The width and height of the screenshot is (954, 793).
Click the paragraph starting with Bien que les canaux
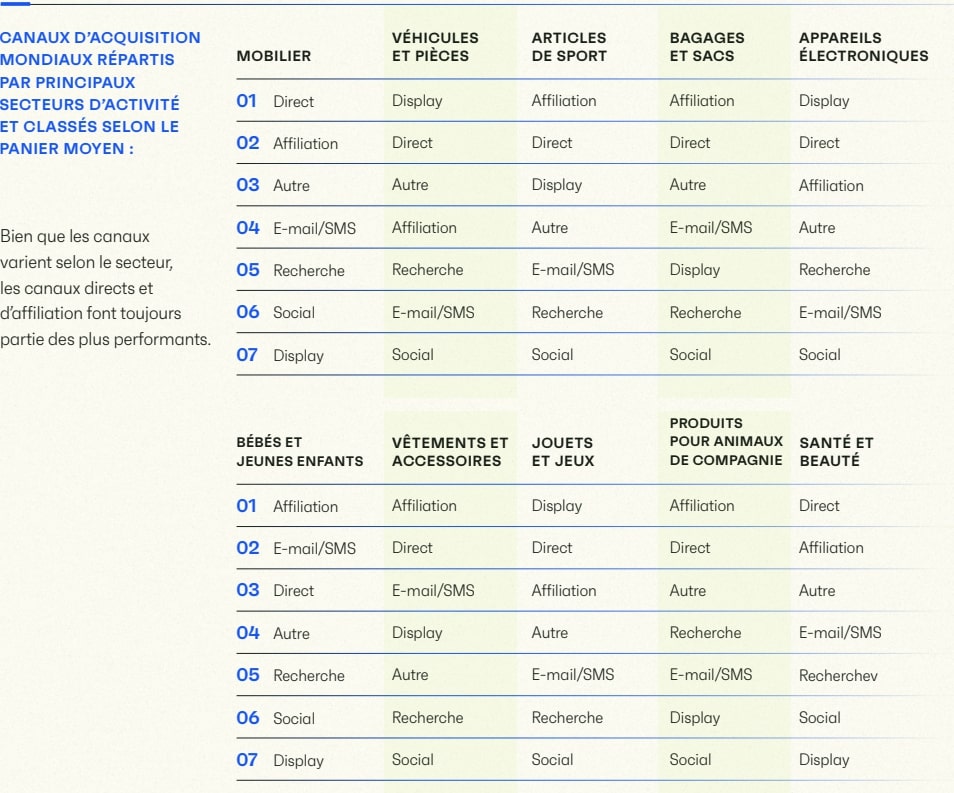[105, 288]
